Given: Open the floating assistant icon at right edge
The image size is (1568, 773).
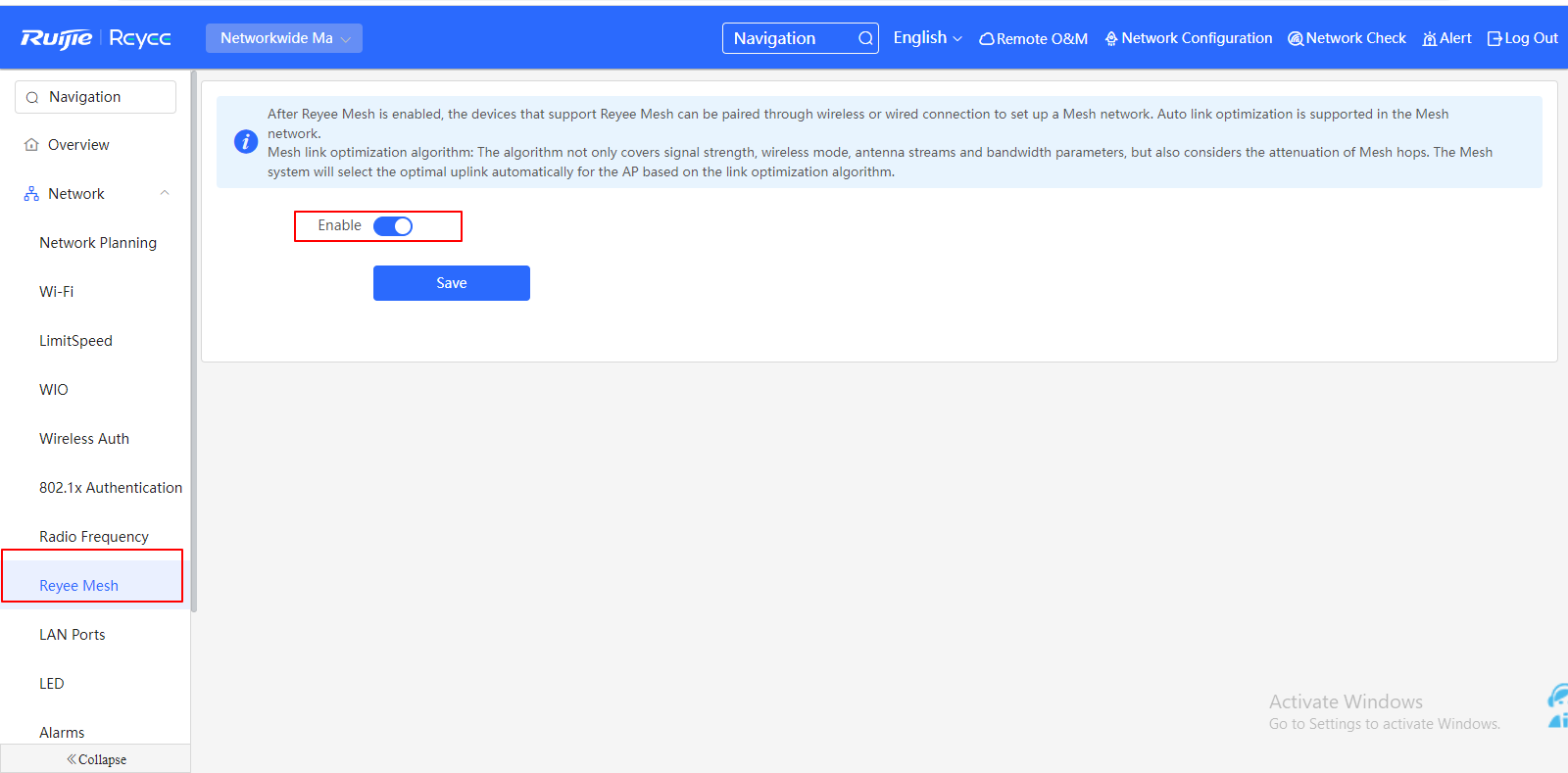Looking at the screenshot, I should (x=1558, y=705).
